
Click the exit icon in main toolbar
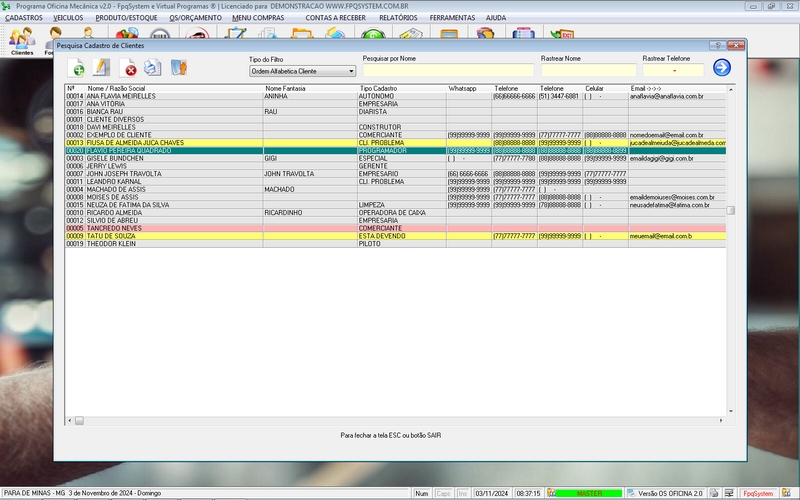point(562,33)
